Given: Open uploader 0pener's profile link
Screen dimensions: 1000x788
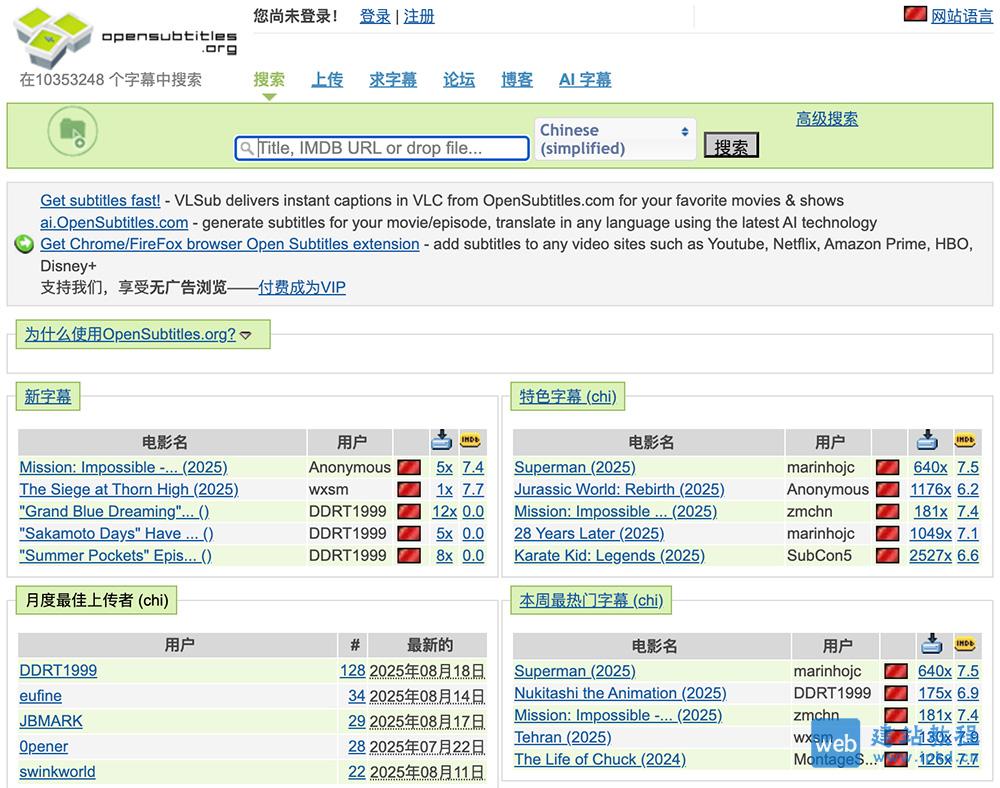Looking at the screenshot, I should tap(43, 747).
